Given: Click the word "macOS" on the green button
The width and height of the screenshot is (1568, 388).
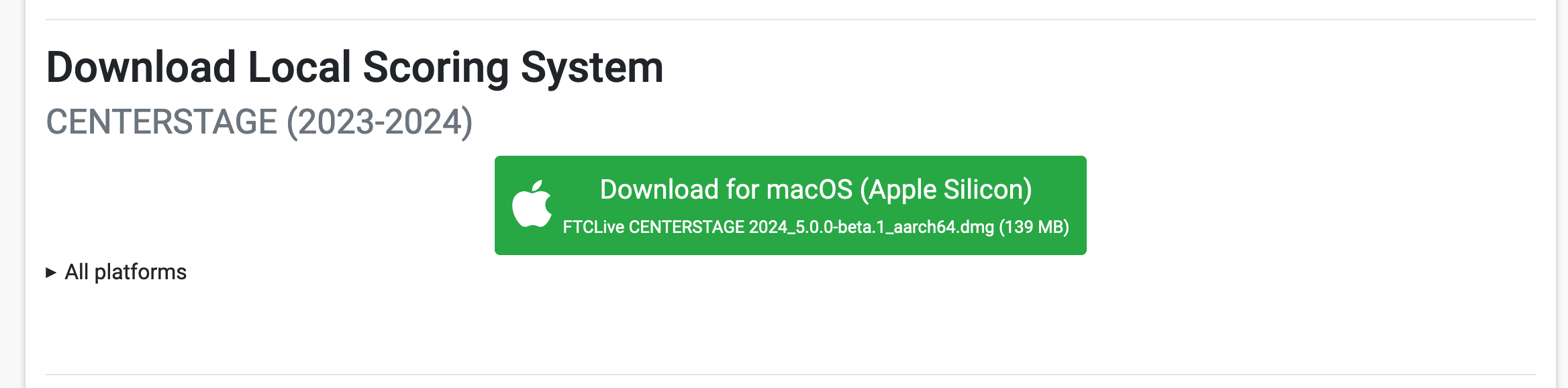Looking at the screenshot, I should [x=810, y=190].
